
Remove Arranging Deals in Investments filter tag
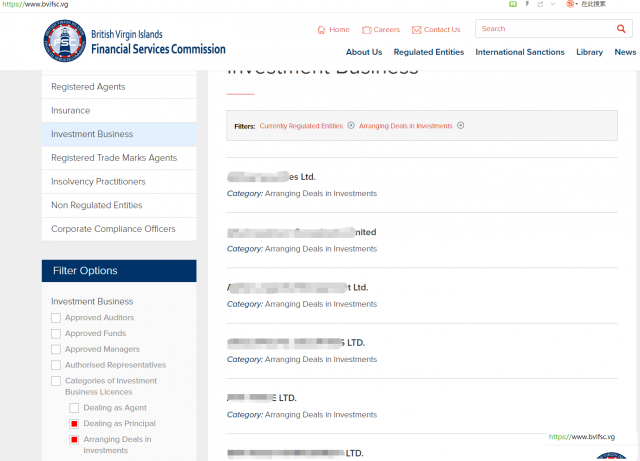tap(460, 126)
